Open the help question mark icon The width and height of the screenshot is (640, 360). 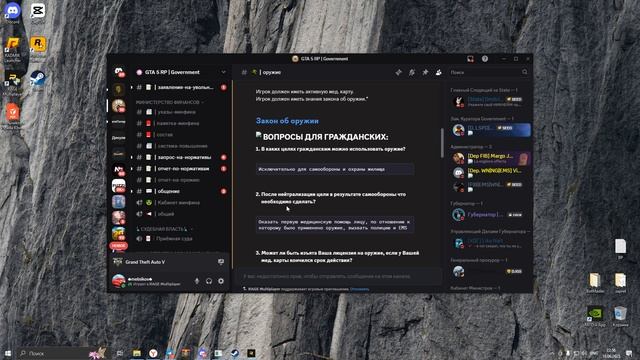pos(484,59)
